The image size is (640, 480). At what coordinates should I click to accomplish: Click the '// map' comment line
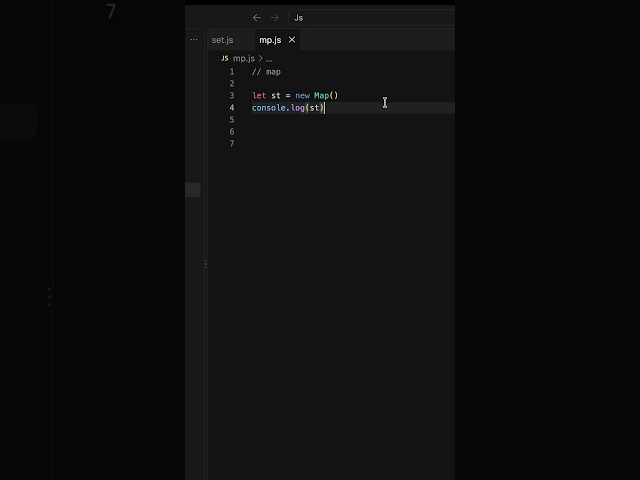[266, 72]
